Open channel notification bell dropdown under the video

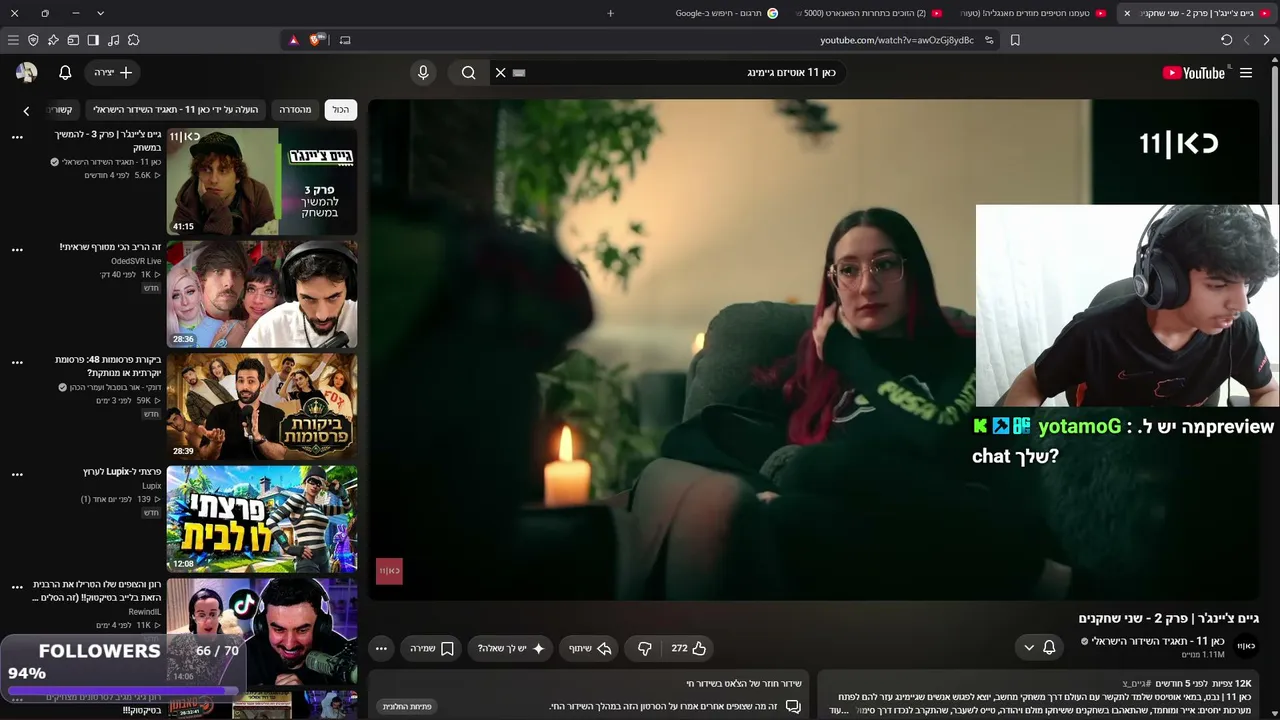(x=1039, y=647)
